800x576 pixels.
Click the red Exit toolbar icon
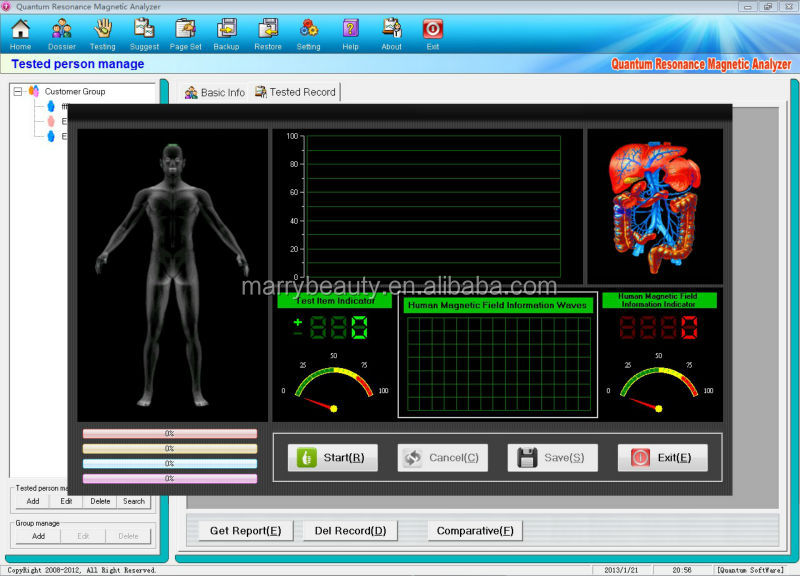click(433, 30)
